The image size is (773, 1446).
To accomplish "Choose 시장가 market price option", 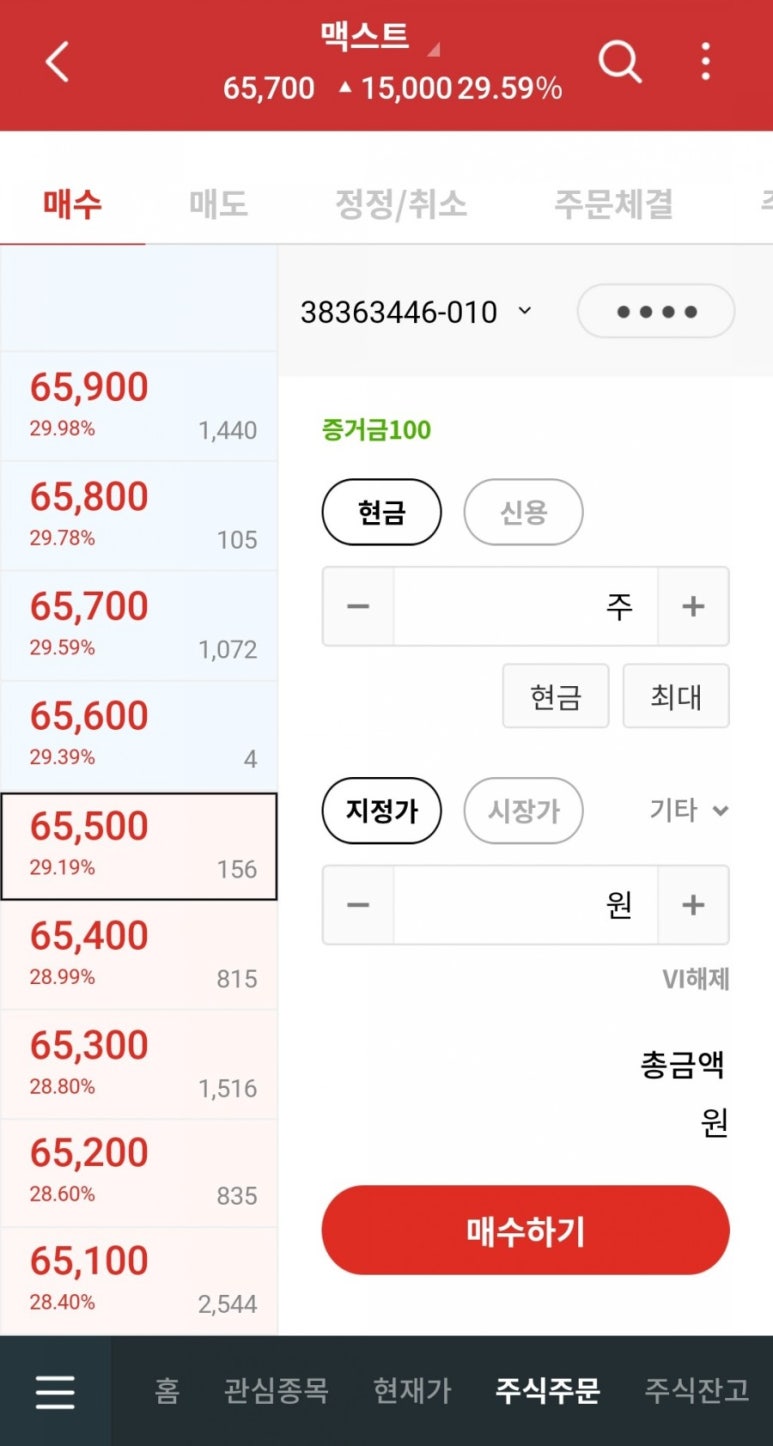I will pos(523,811).
